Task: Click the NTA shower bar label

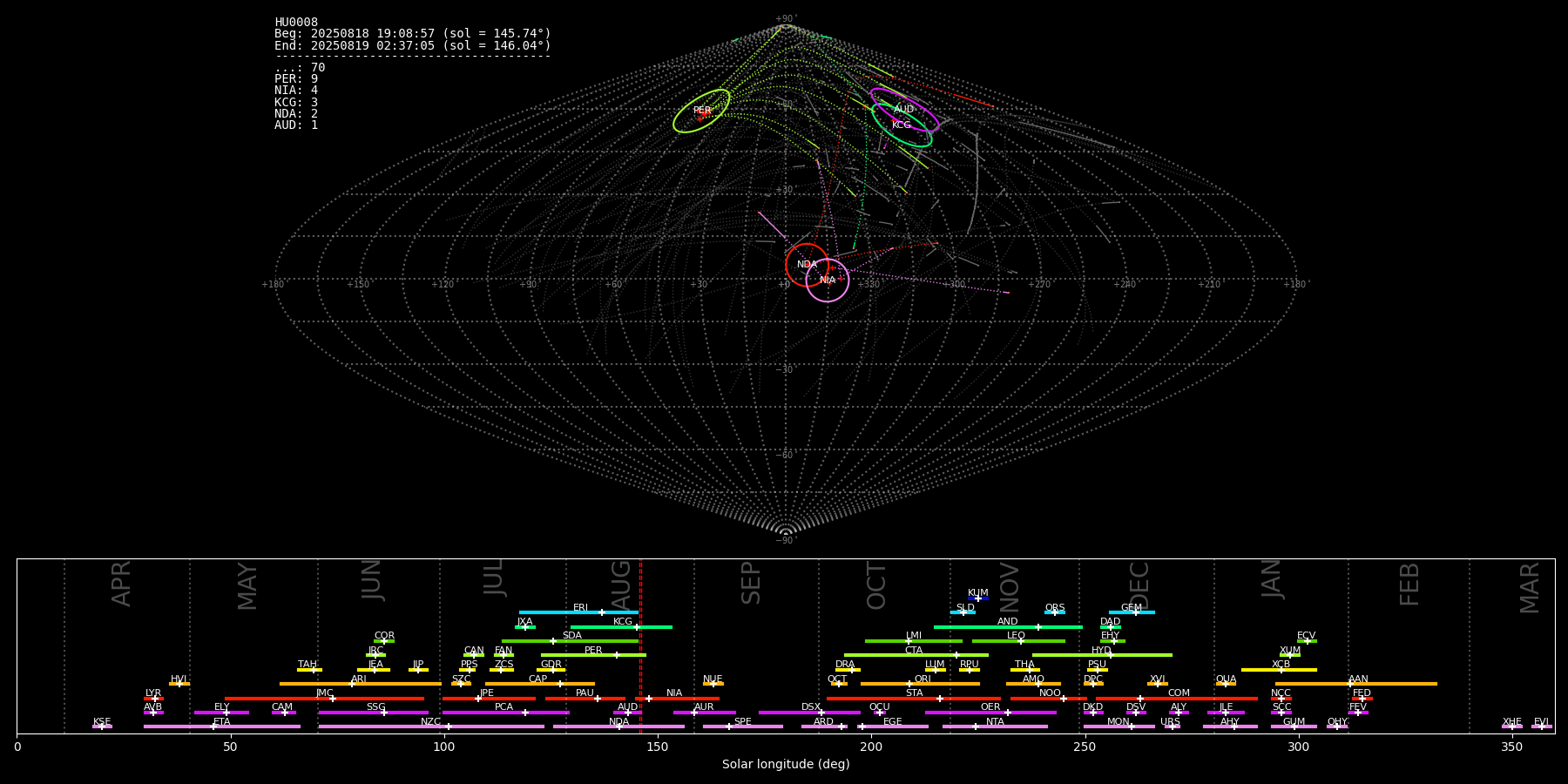Action: coord(995,722)
